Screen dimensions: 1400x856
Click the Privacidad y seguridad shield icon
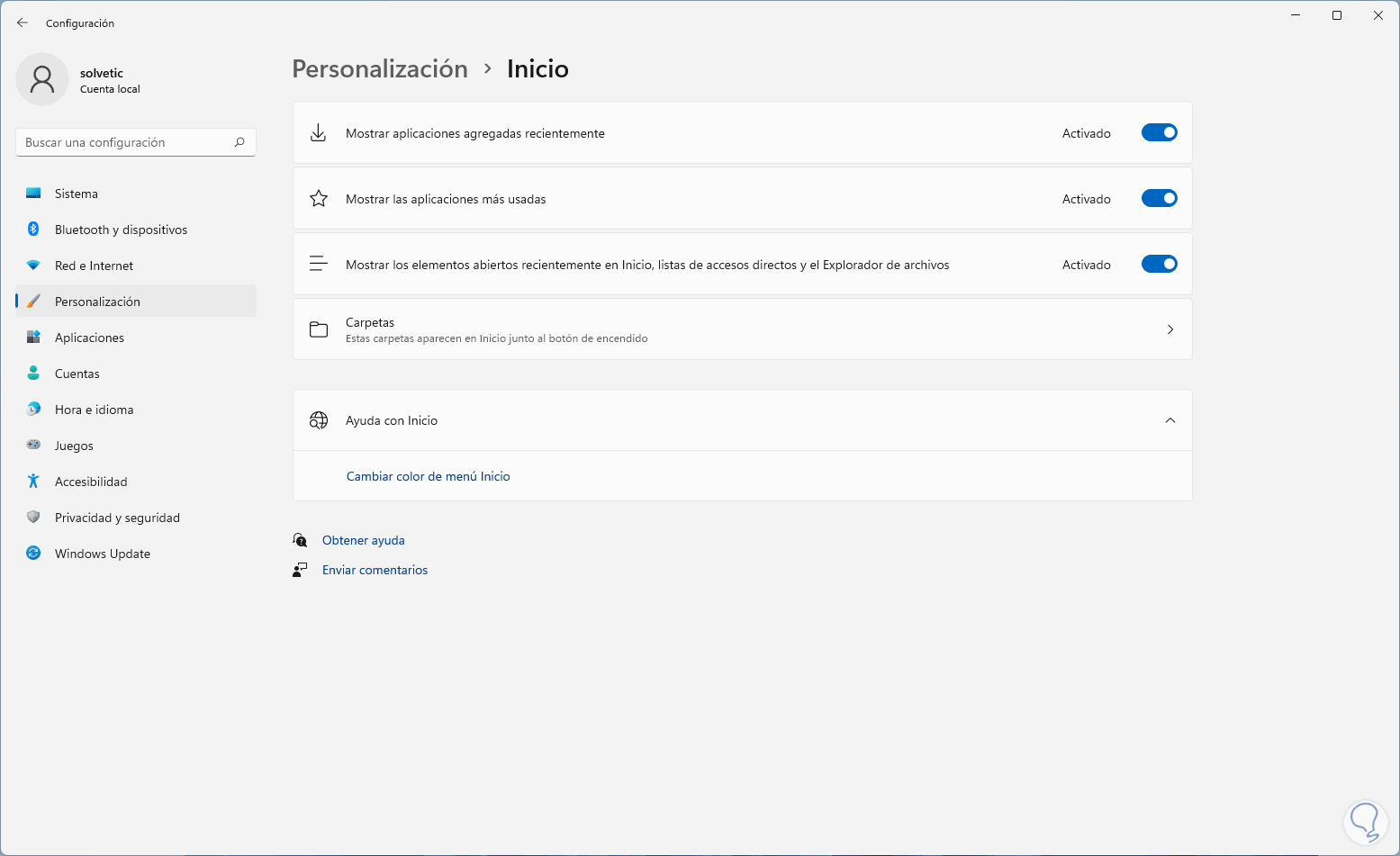point(33,518)
